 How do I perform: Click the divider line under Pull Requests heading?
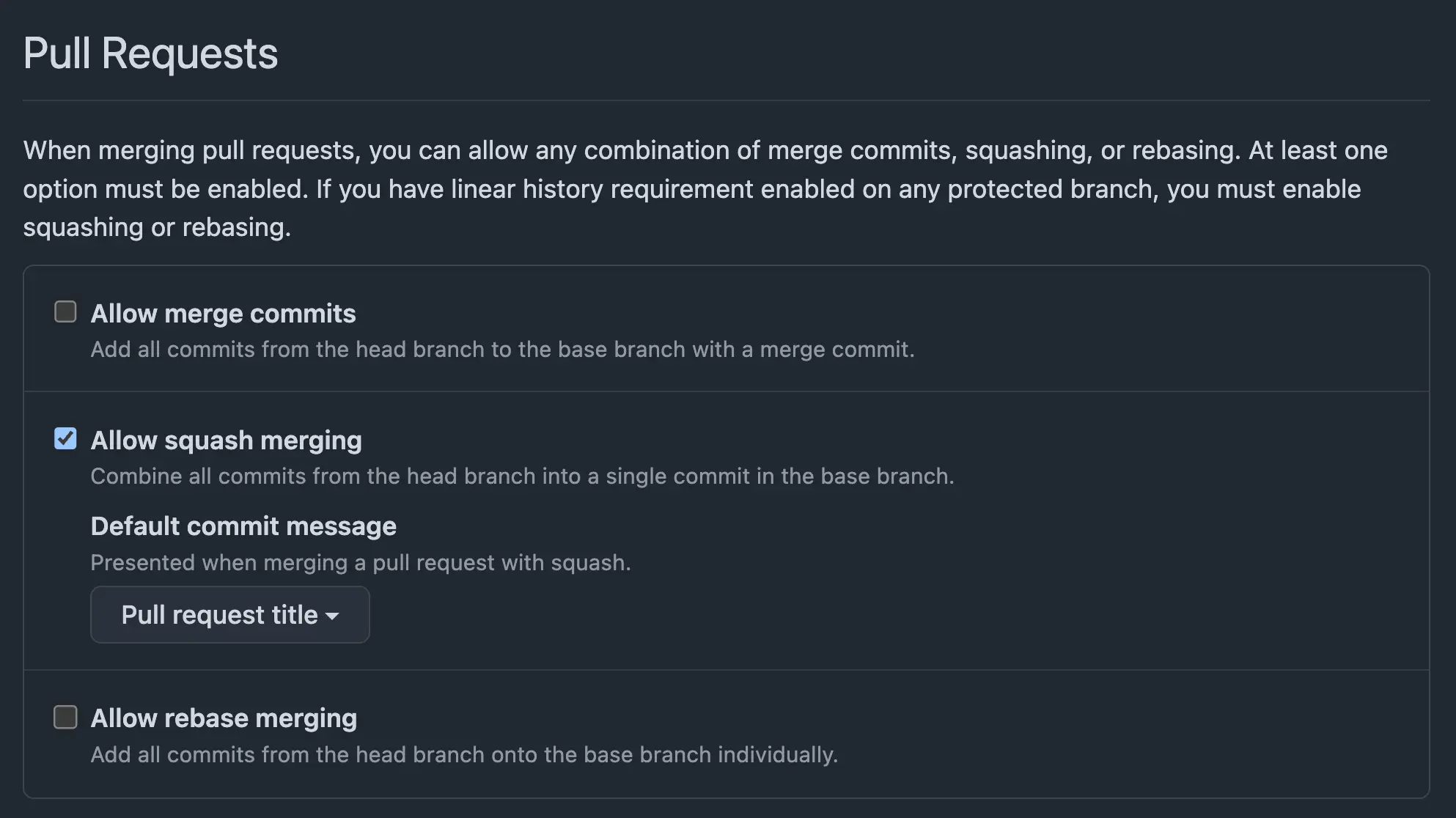pyautogui.click(x=726, y=100)
